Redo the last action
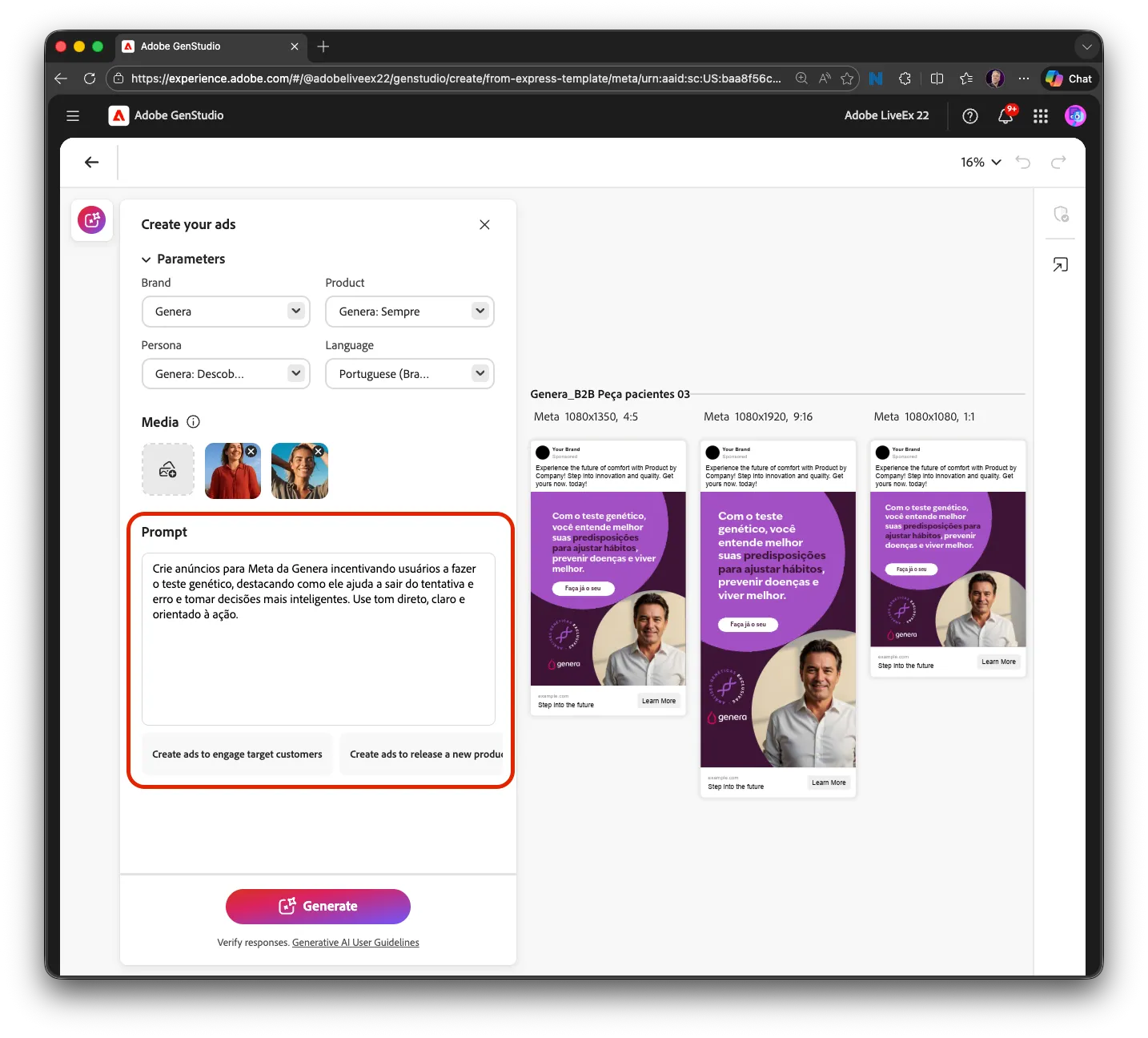Viewport: 1148px width, 1038px height. pos(1058,163)
